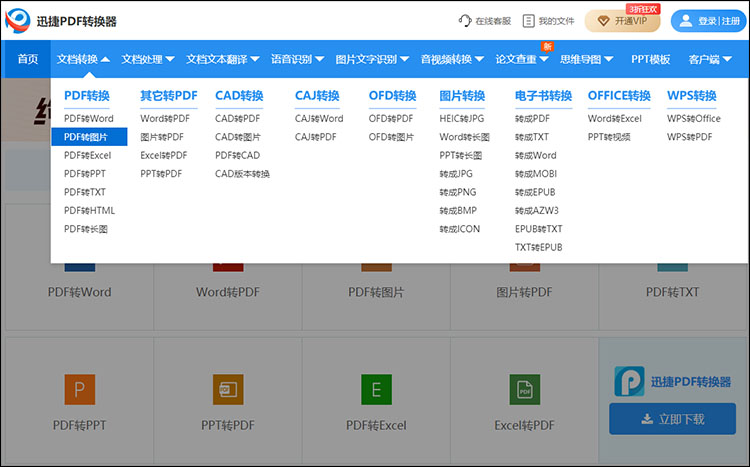750x467 pixels.
Task: Click the orange PDF转PPT tile icon
Action: pos(80,389)
